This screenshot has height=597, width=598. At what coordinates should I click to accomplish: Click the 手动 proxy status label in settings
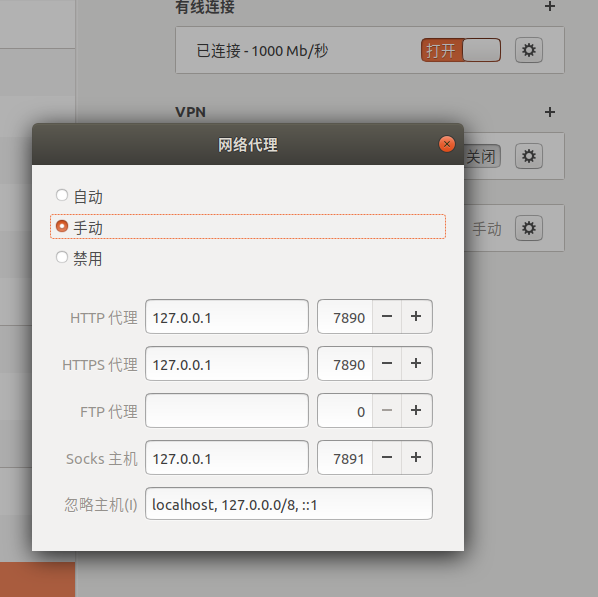click(x=487, y=229)
